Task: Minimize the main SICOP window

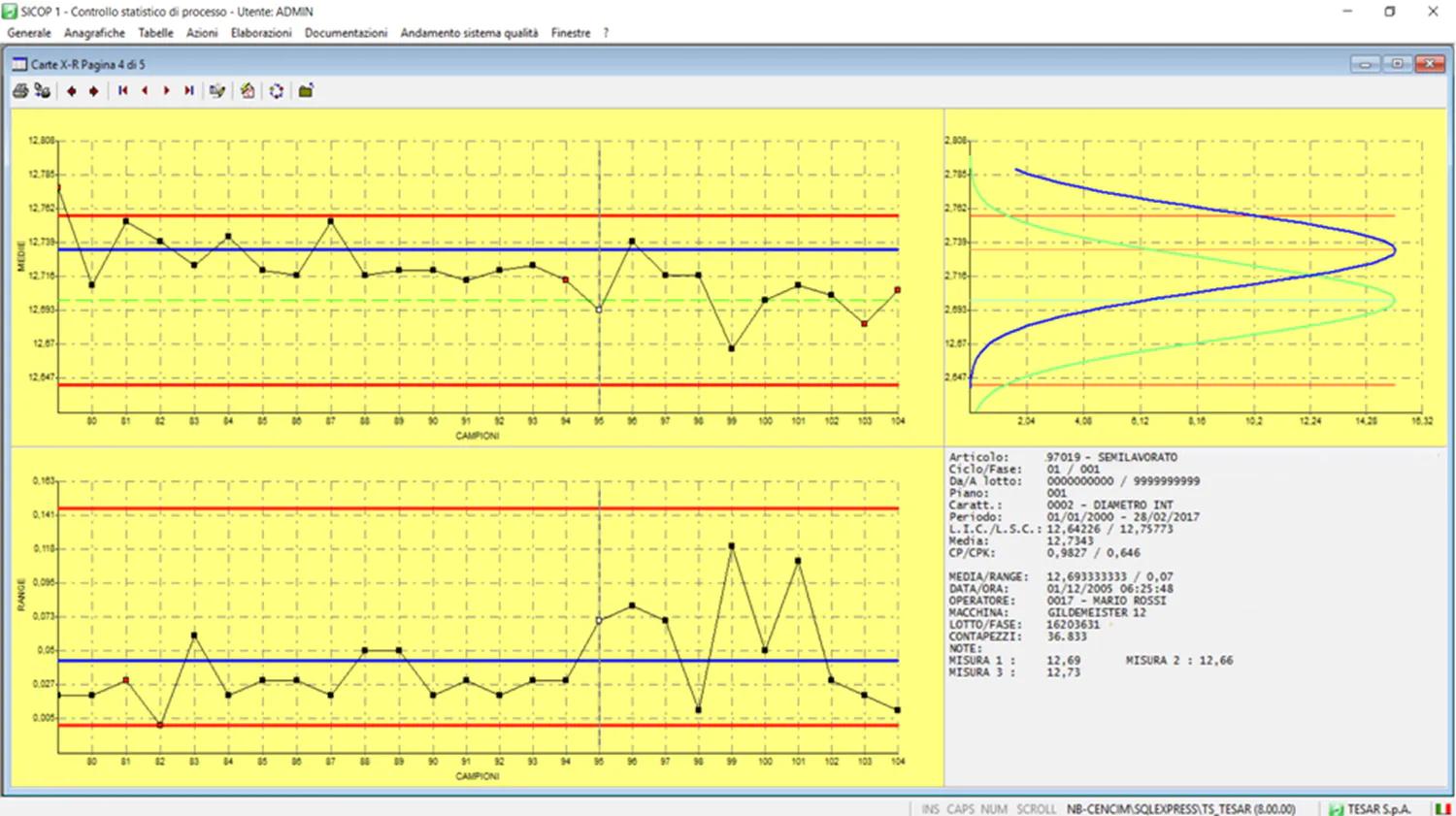Action: 1347,12
